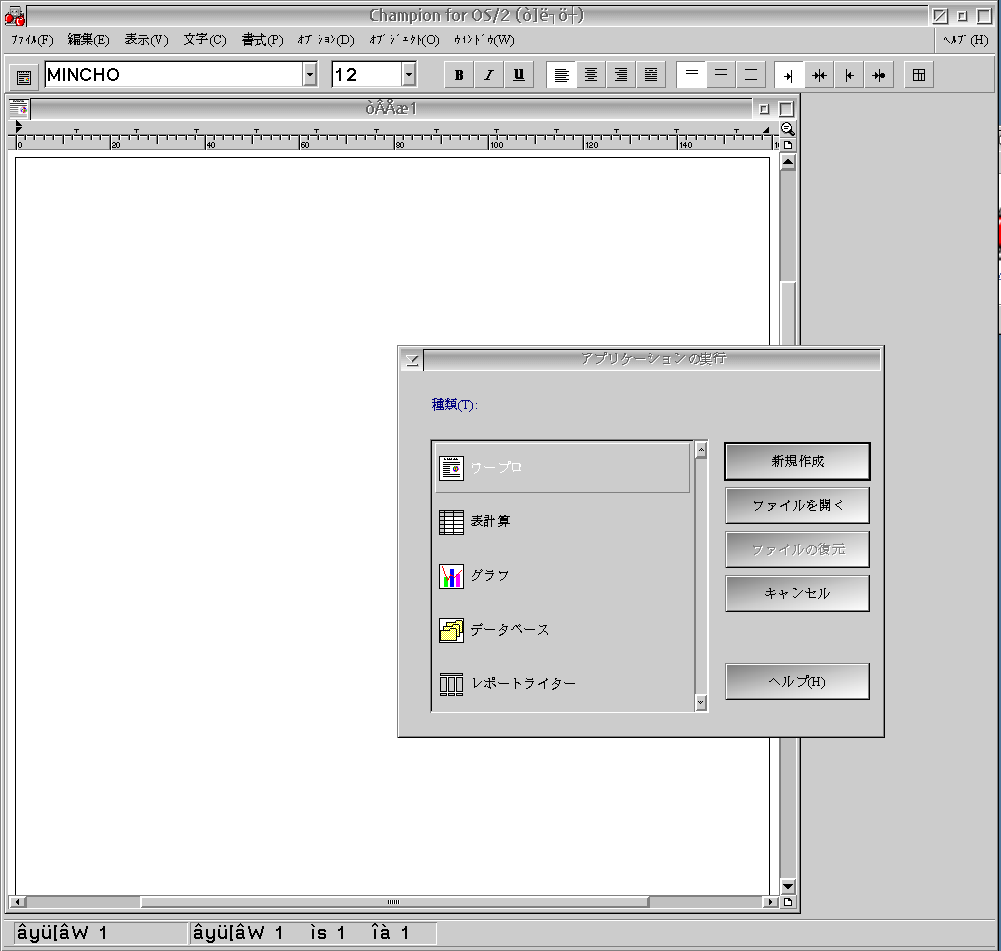Set single line spacing
Screen dimensions: 1001x951
691,75
